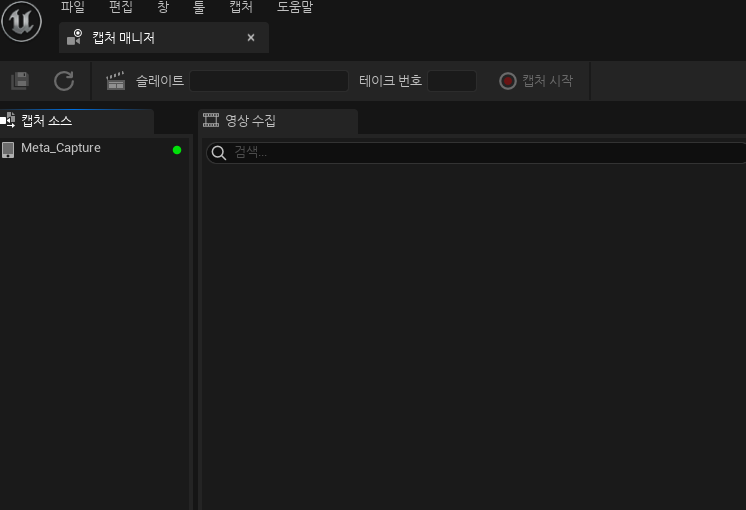Click the green Meta_Capture status indicator
The height and width of the screenshot is (510, 746).
[177, 150]
